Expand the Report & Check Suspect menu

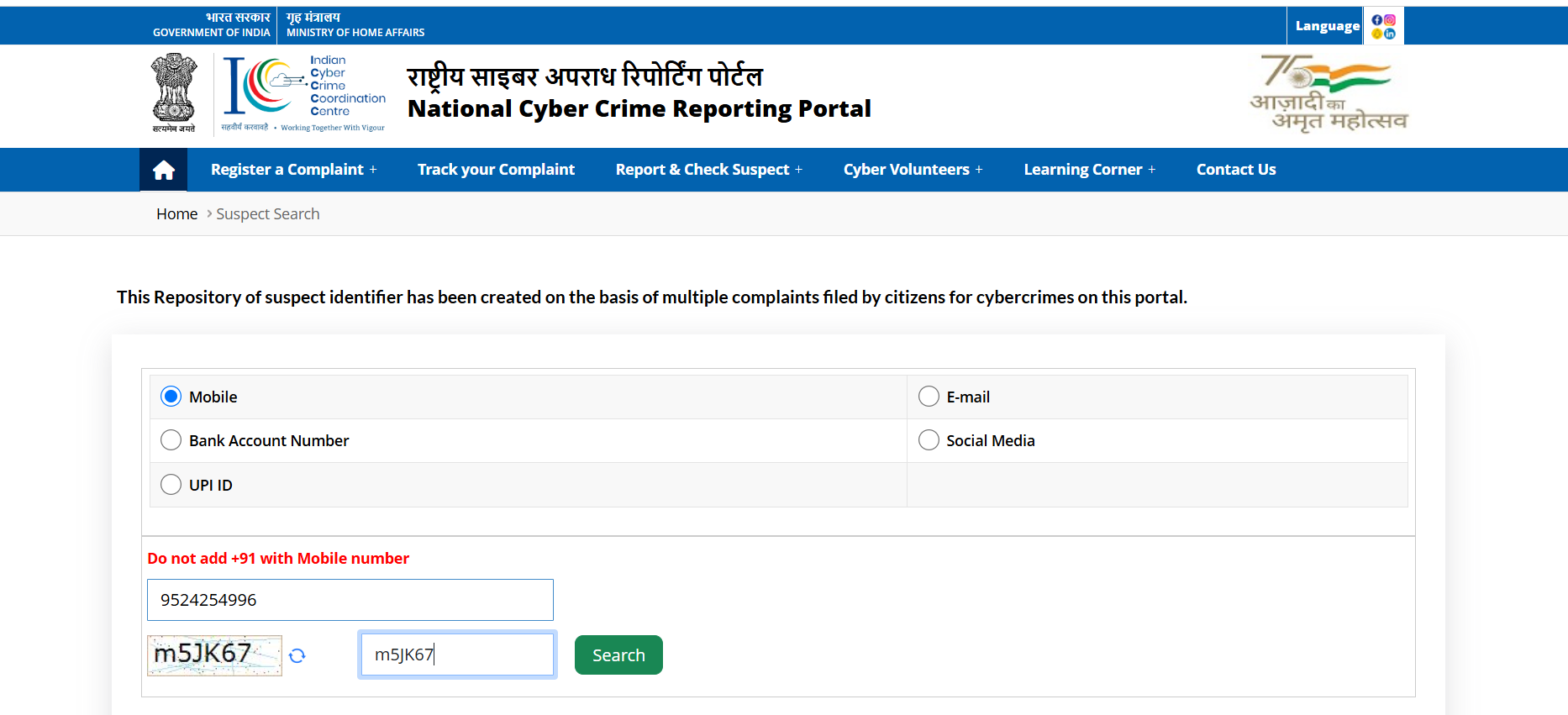point(708,170)
